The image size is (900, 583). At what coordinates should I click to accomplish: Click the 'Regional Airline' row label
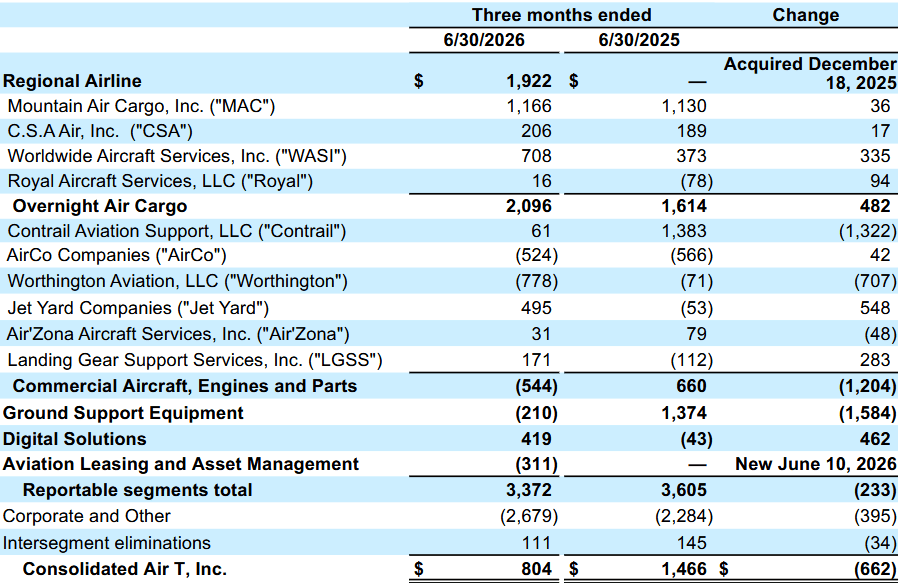[x=72, y=81]
